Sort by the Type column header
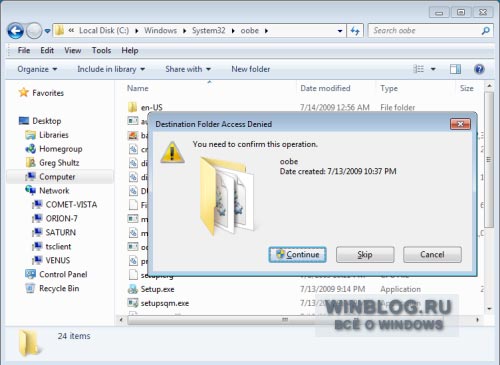500x365 pixels. point(389,88)
